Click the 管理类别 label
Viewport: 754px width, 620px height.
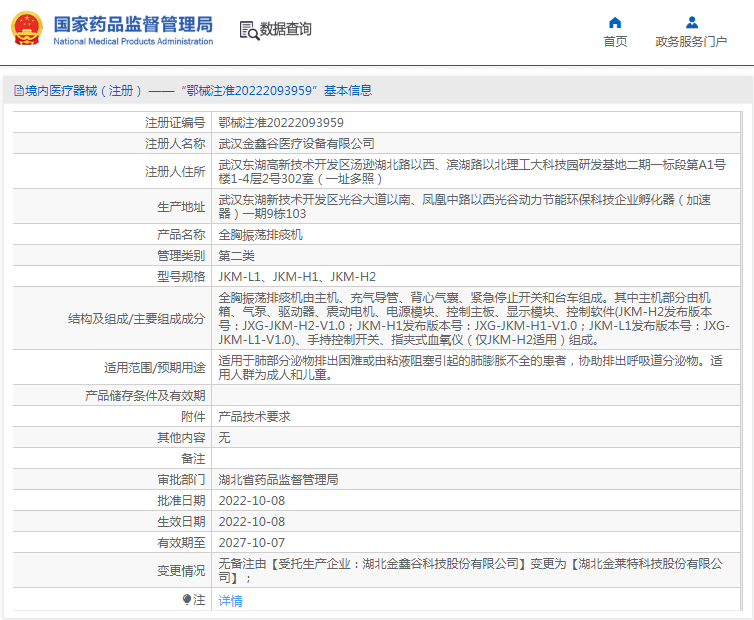click(x=181, y=255)
